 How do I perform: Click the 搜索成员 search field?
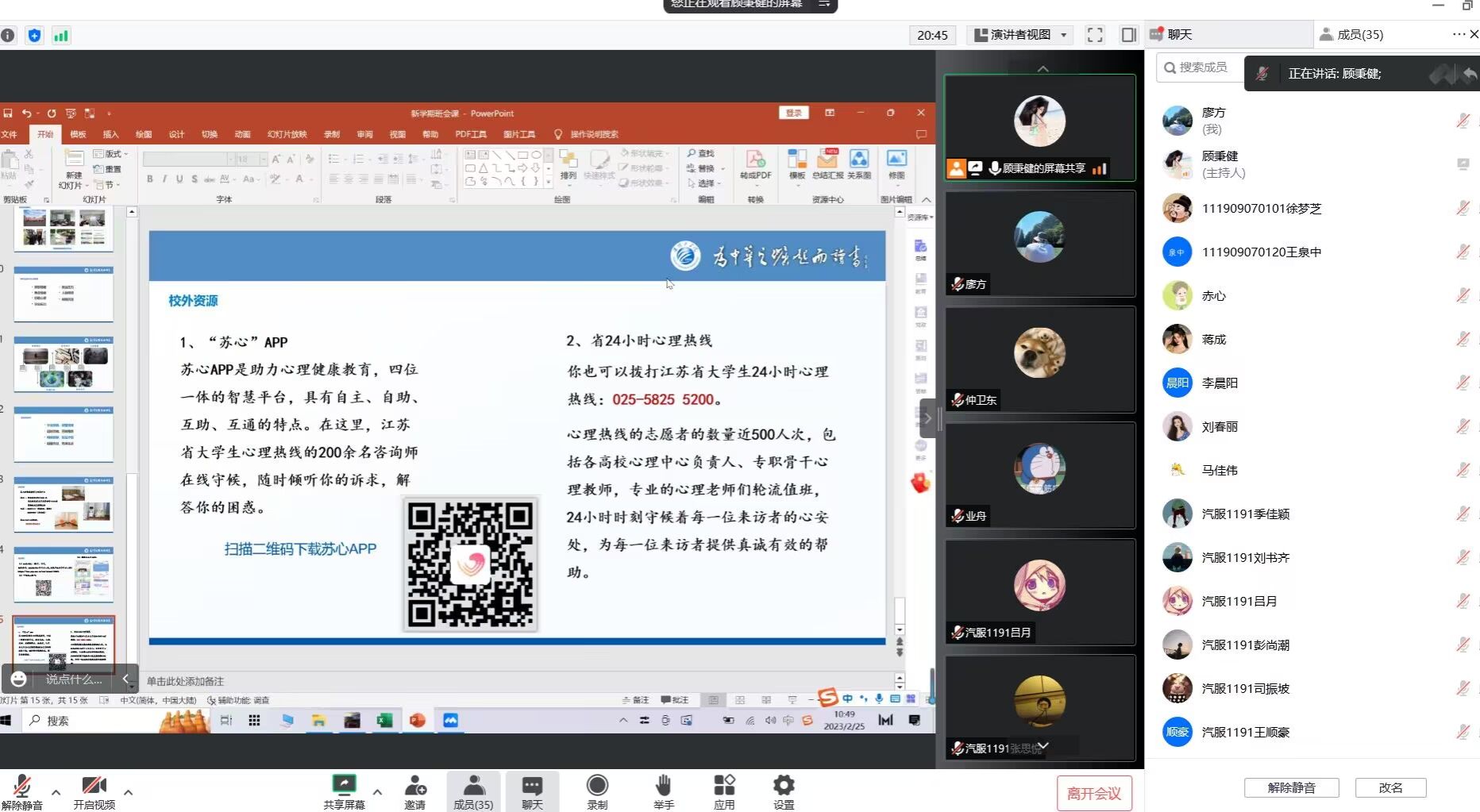(1201, 67)
